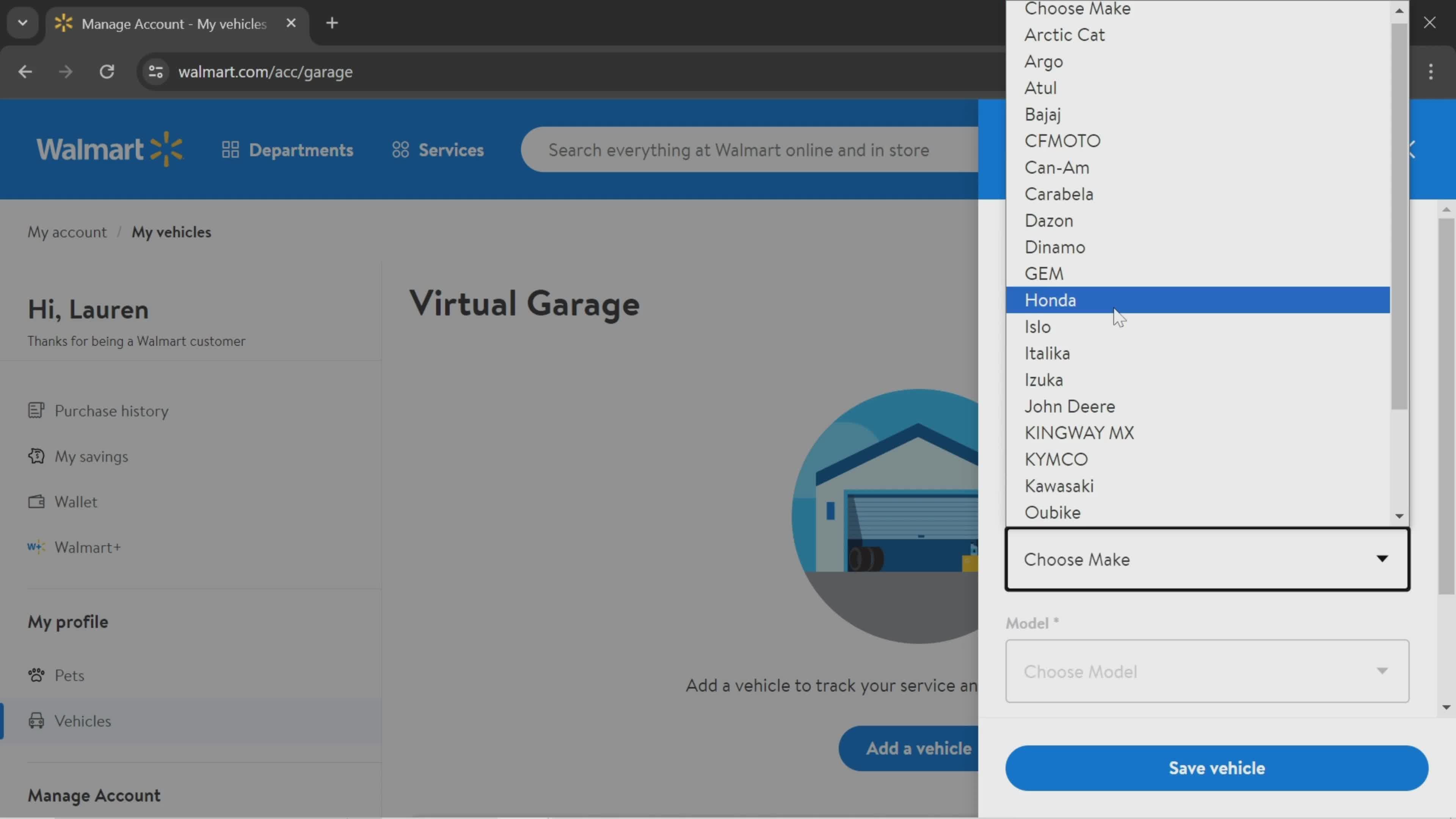
Task: Click the Save vehicle button
Action: (1217, 767)
